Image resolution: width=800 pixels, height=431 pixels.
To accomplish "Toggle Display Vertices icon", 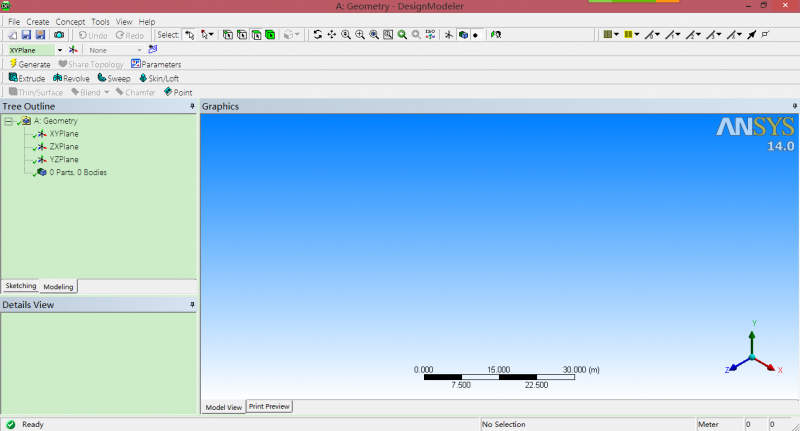I will (x=765, y=35).
